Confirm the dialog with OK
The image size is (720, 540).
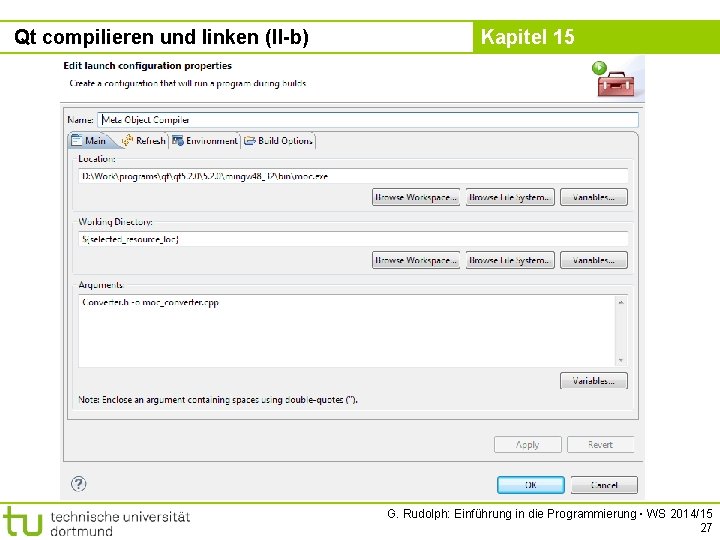click(x=531, y=485)
